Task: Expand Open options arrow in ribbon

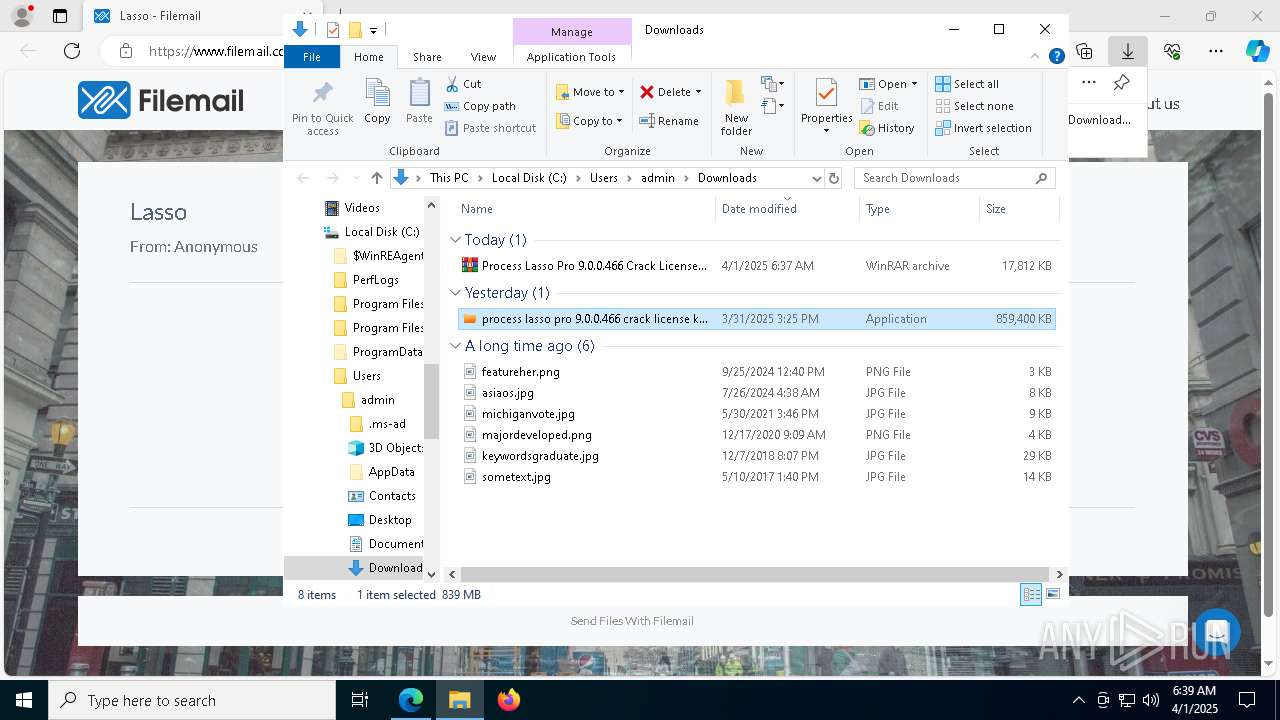Action: pyautogui.click(x=914, y=84)
